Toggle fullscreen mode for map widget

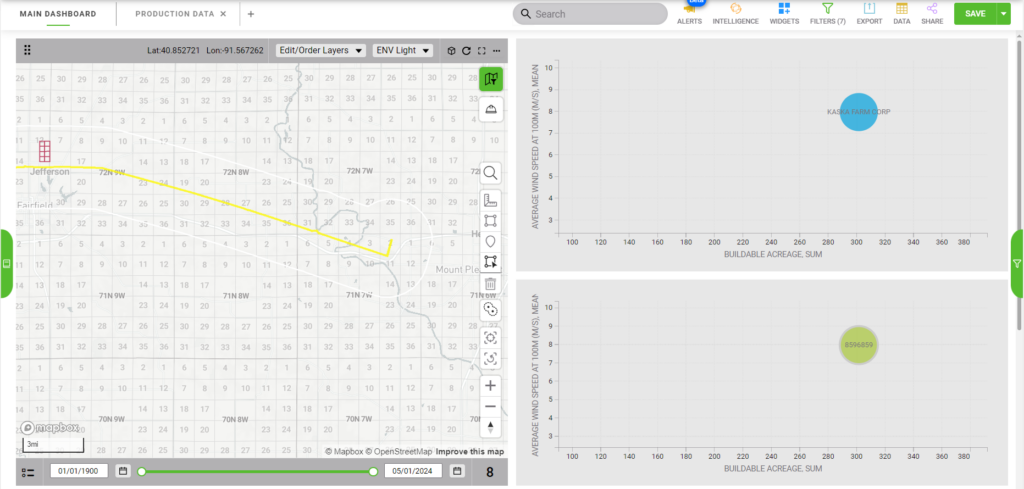coord(481,50)
